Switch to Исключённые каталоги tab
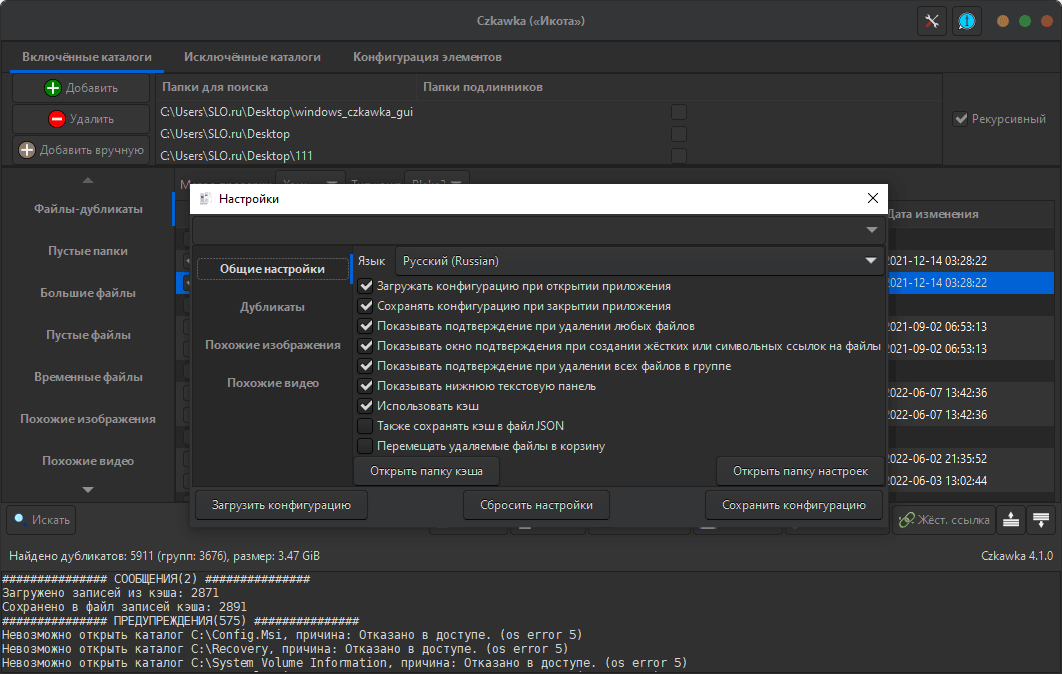Screen dimensions: 1062x674 (252, 58)
